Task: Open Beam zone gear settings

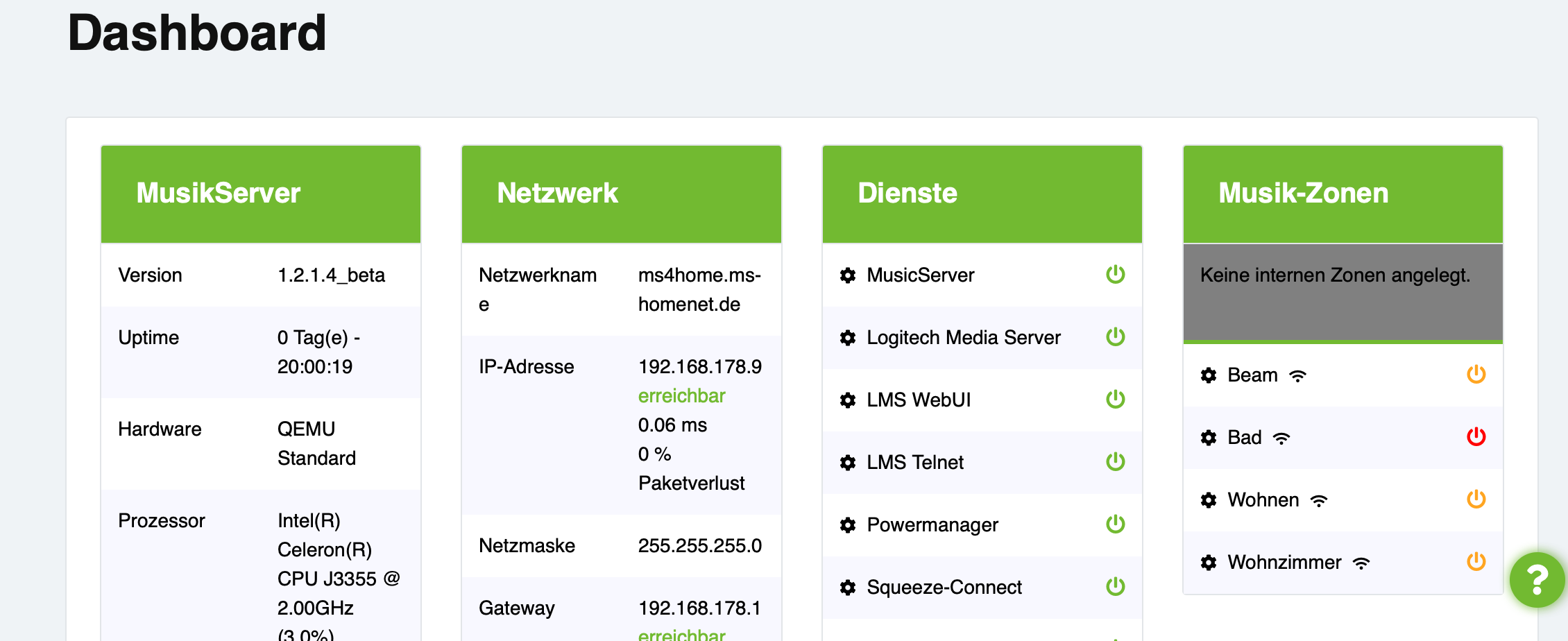Action: [1208, 375]
